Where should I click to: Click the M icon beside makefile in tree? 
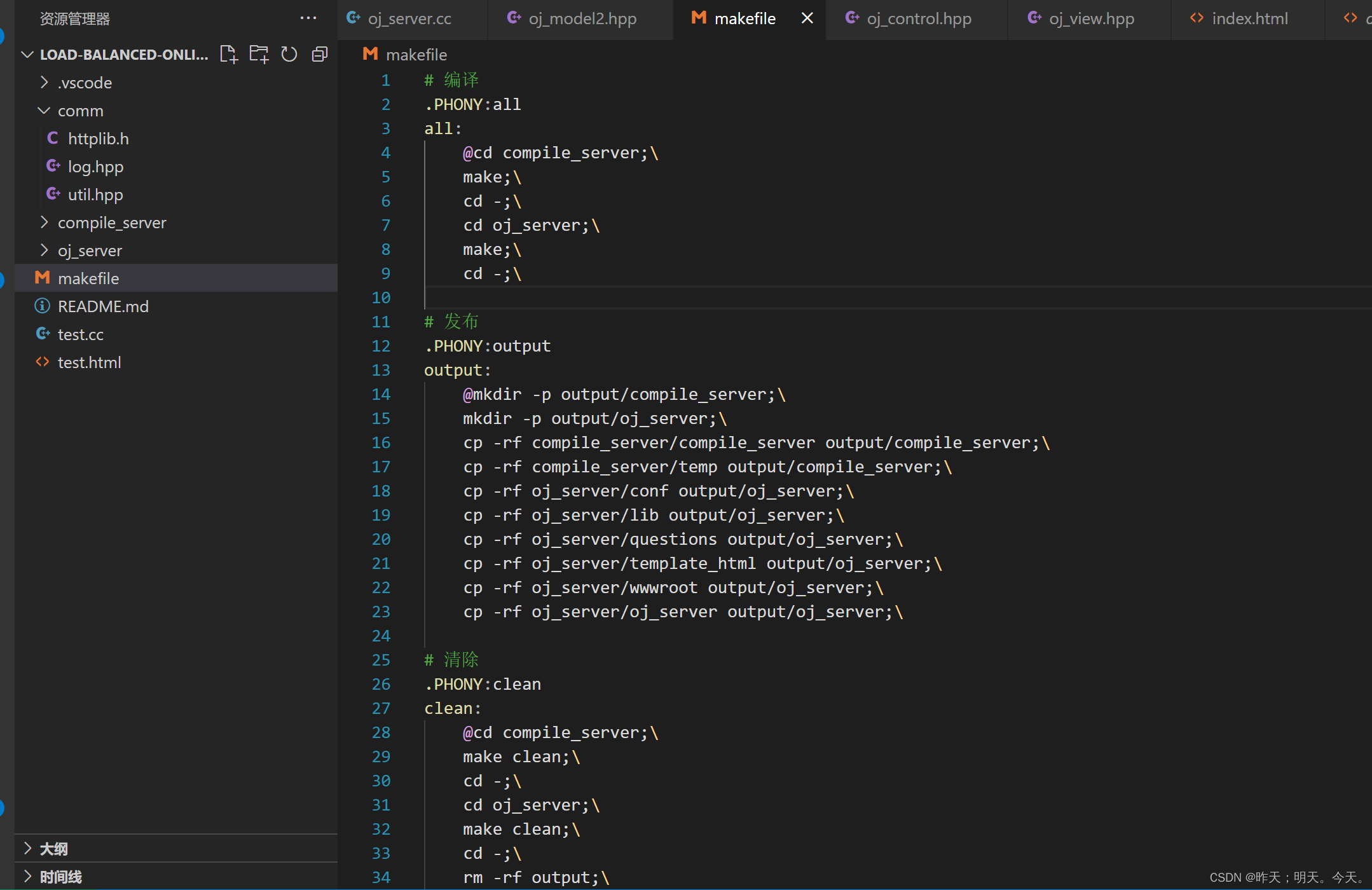pyautogui.click(x=43, y=278)
